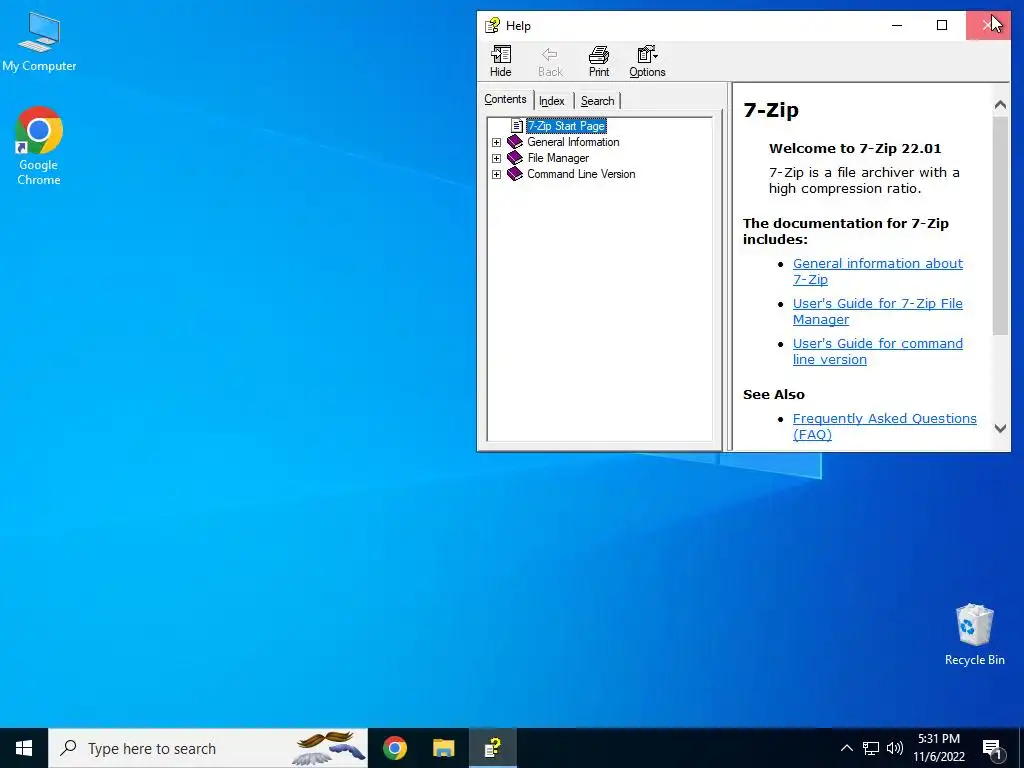The image size is (1024, 768).
Task: Click the 'Welcome to 7-Zip 22.01' text
Action: [855, 148]
